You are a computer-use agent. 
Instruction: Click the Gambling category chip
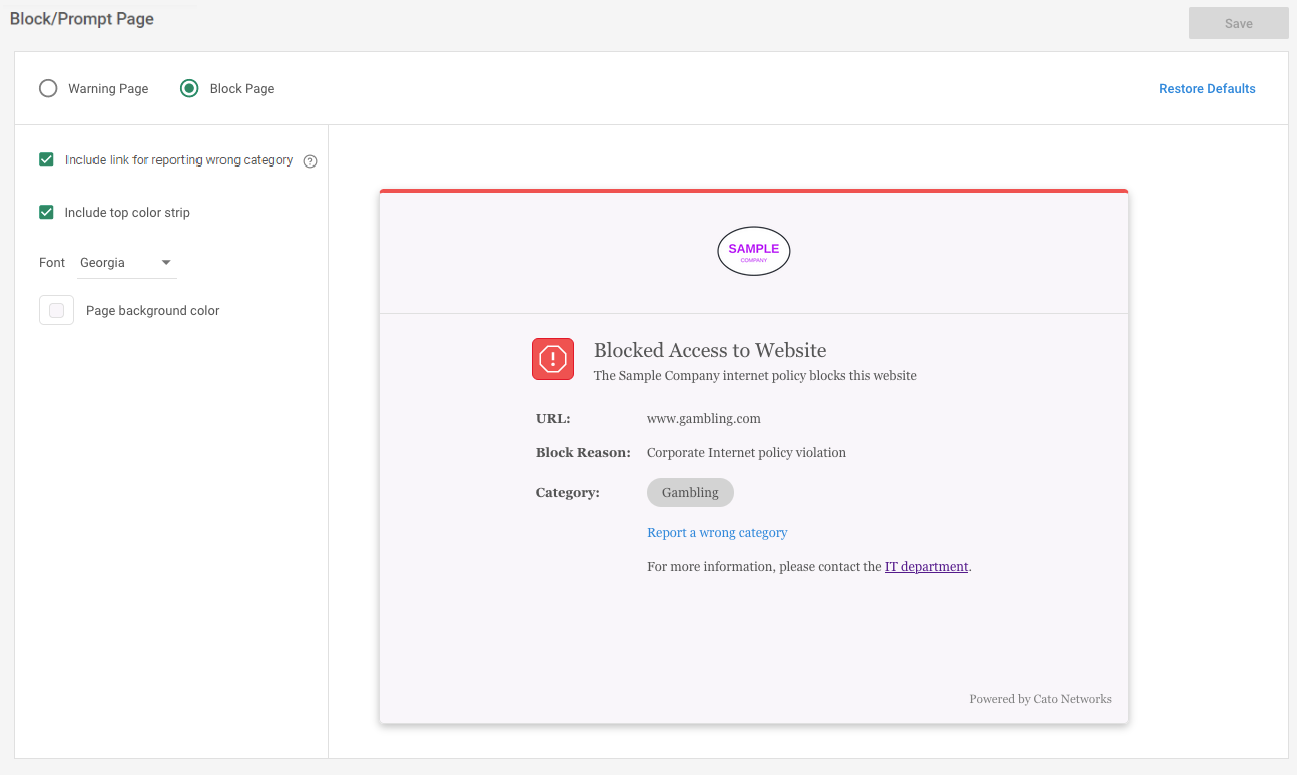(x=690, y=493)
